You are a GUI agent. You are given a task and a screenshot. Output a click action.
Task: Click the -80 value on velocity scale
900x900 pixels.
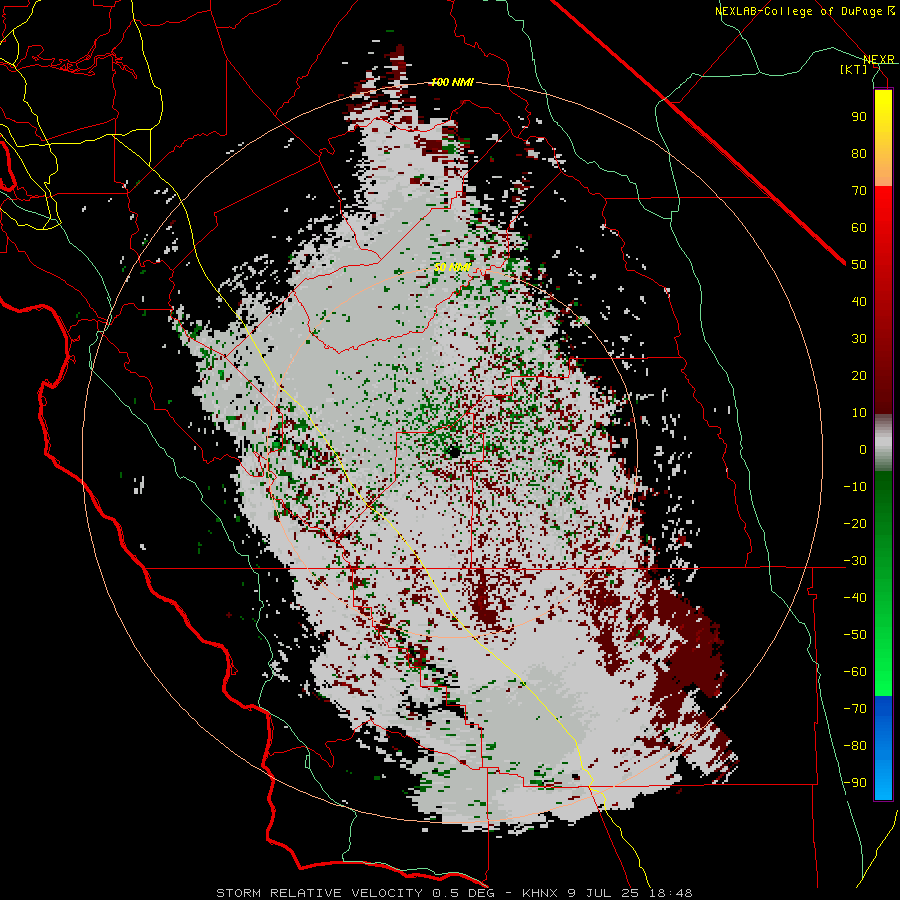click(x=855, y=746)
